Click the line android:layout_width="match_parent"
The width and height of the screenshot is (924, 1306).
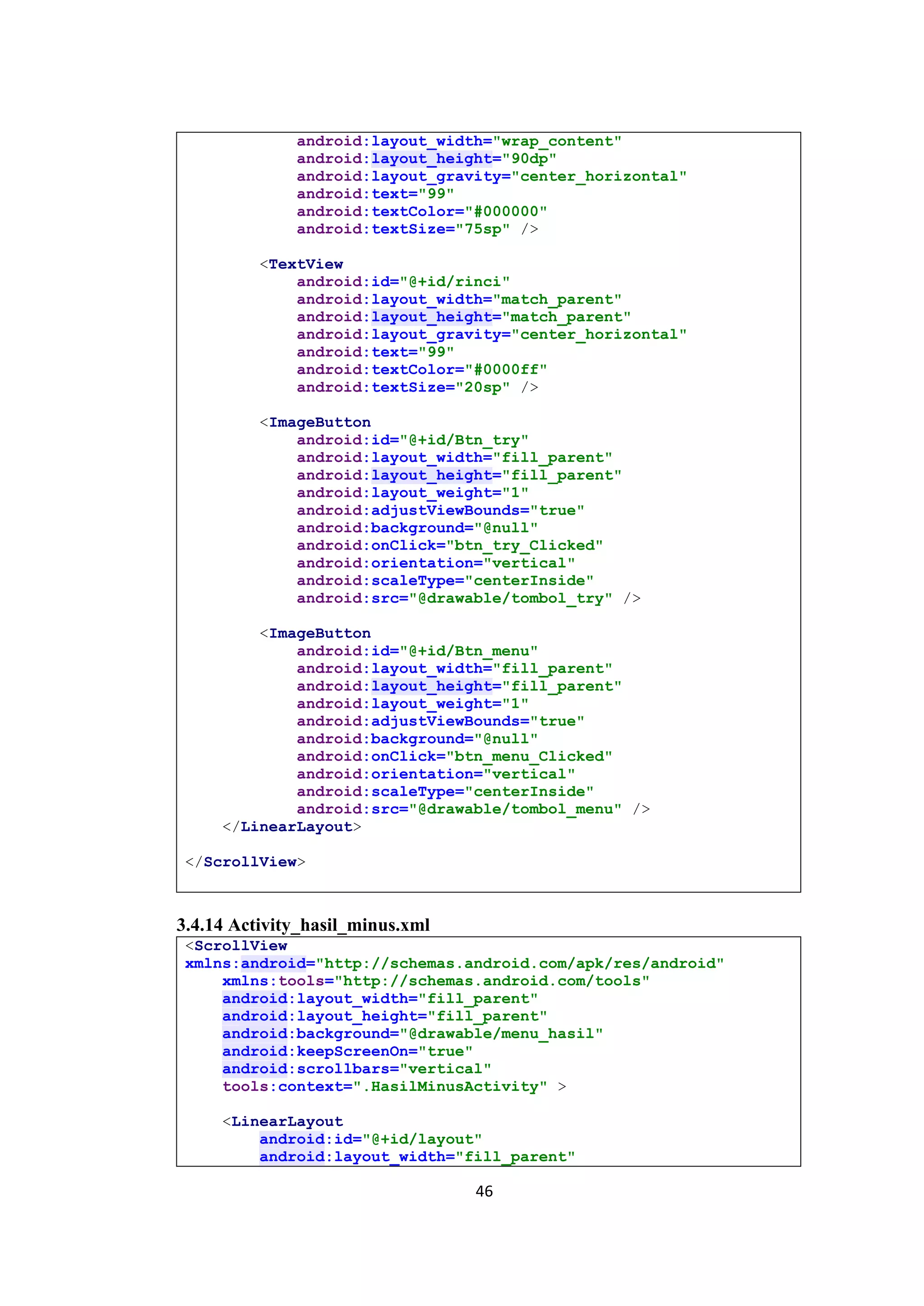459,299
